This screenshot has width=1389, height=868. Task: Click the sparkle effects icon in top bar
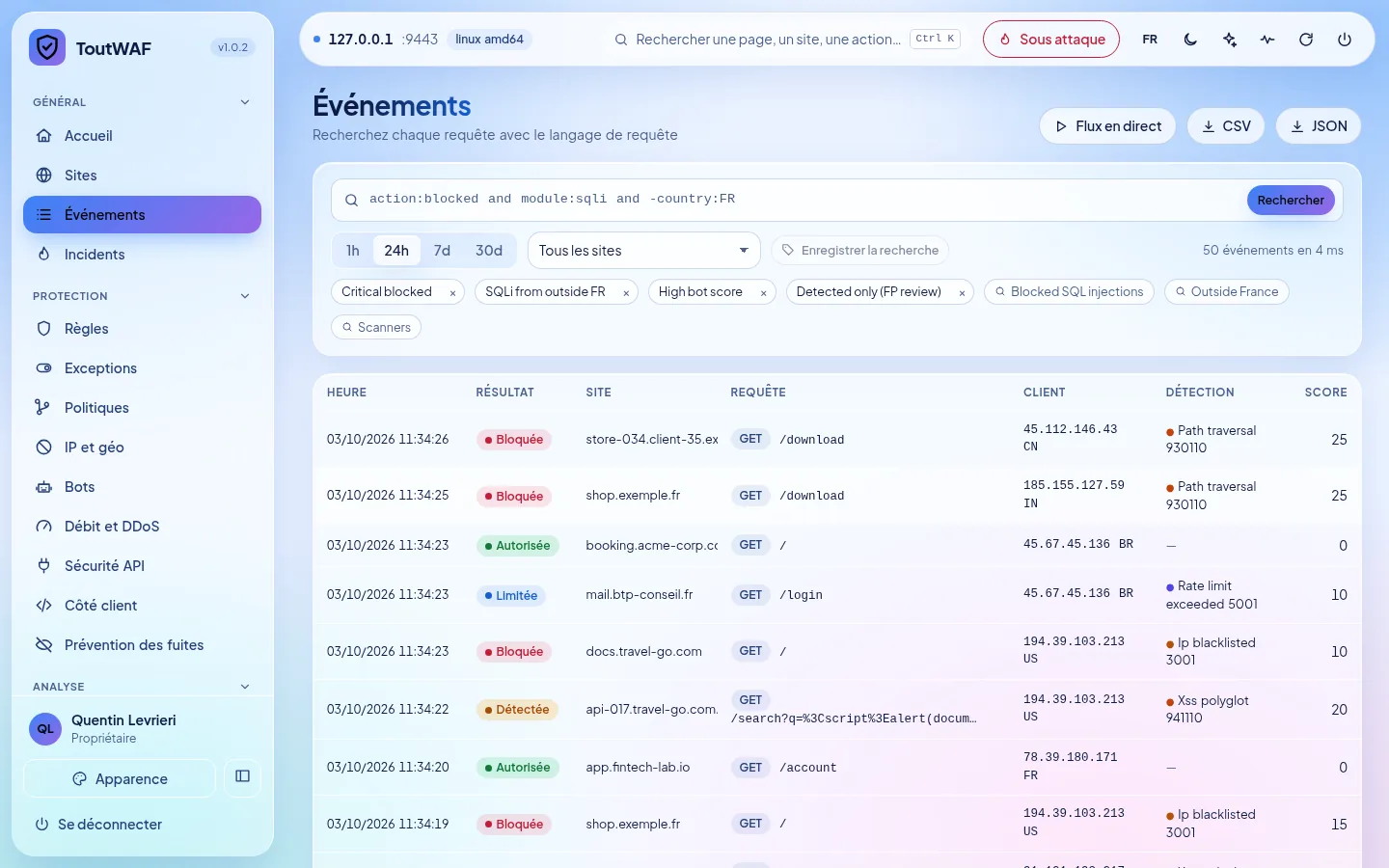coord(1229,40)
